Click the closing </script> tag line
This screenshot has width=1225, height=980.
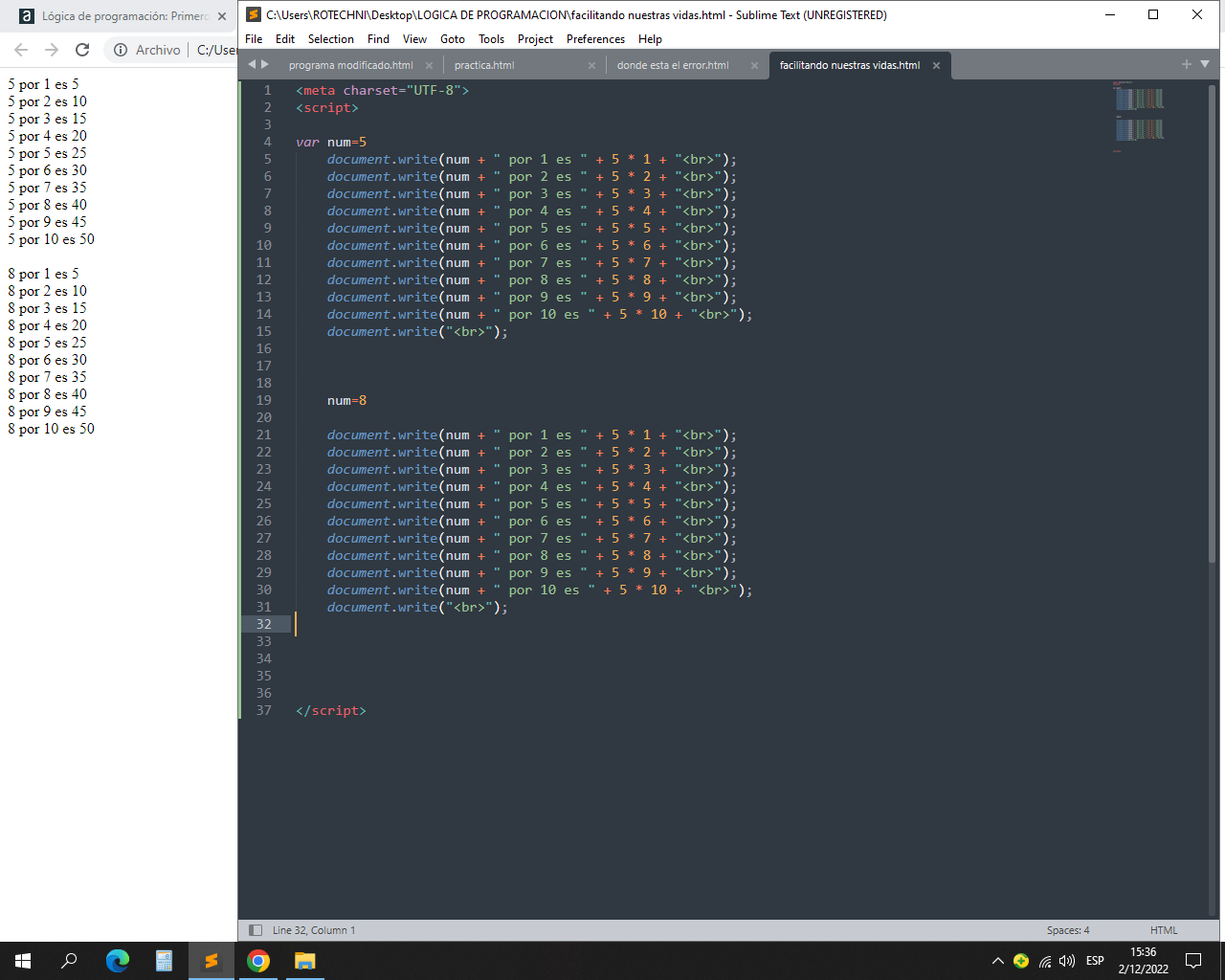point(331,710)
